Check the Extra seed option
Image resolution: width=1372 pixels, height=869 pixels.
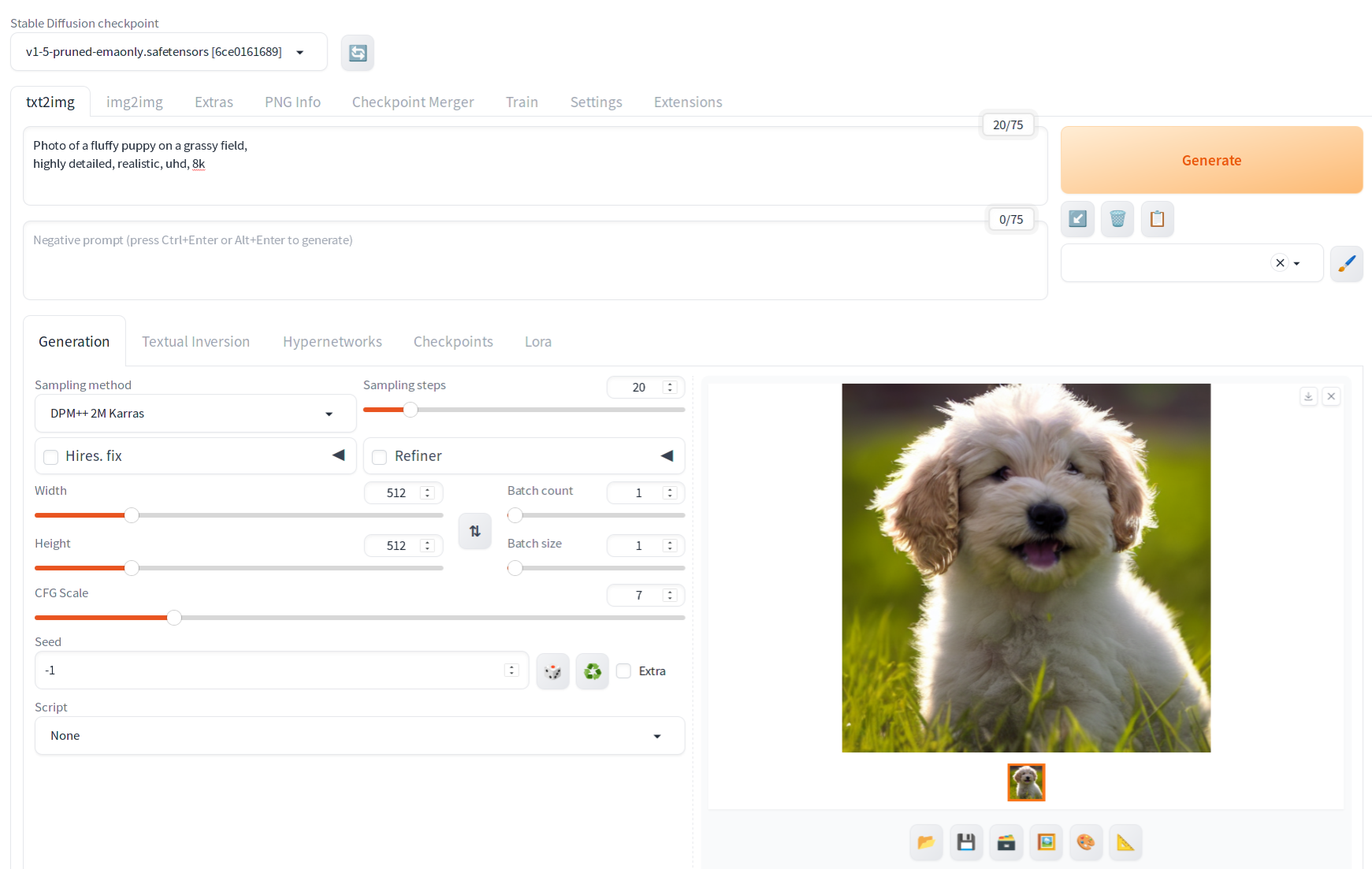(623, 670)
